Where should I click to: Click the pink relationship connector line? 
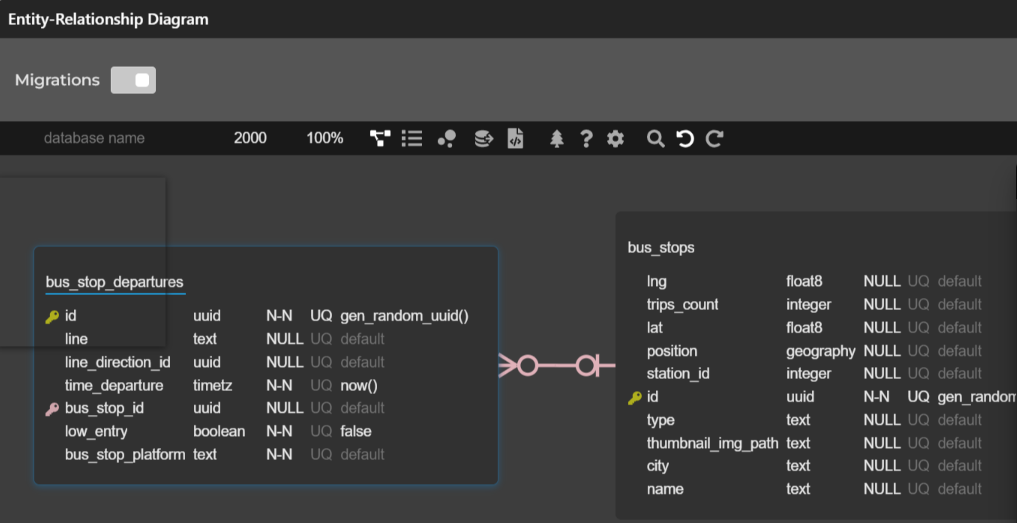point(557,366)
